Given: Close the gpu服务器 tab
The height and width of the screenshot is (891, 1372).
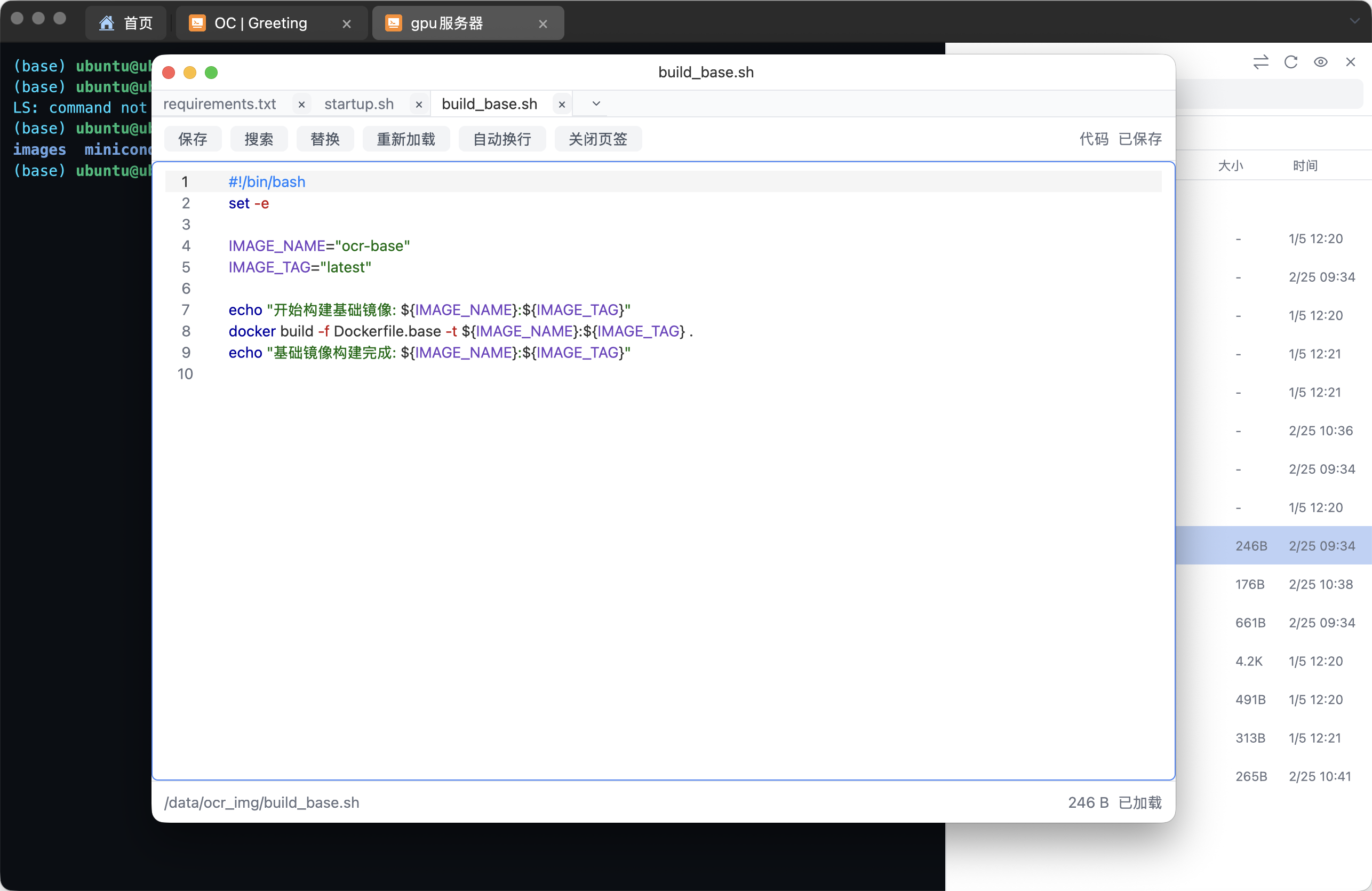Looking at the screenshot, I should 543,23.
